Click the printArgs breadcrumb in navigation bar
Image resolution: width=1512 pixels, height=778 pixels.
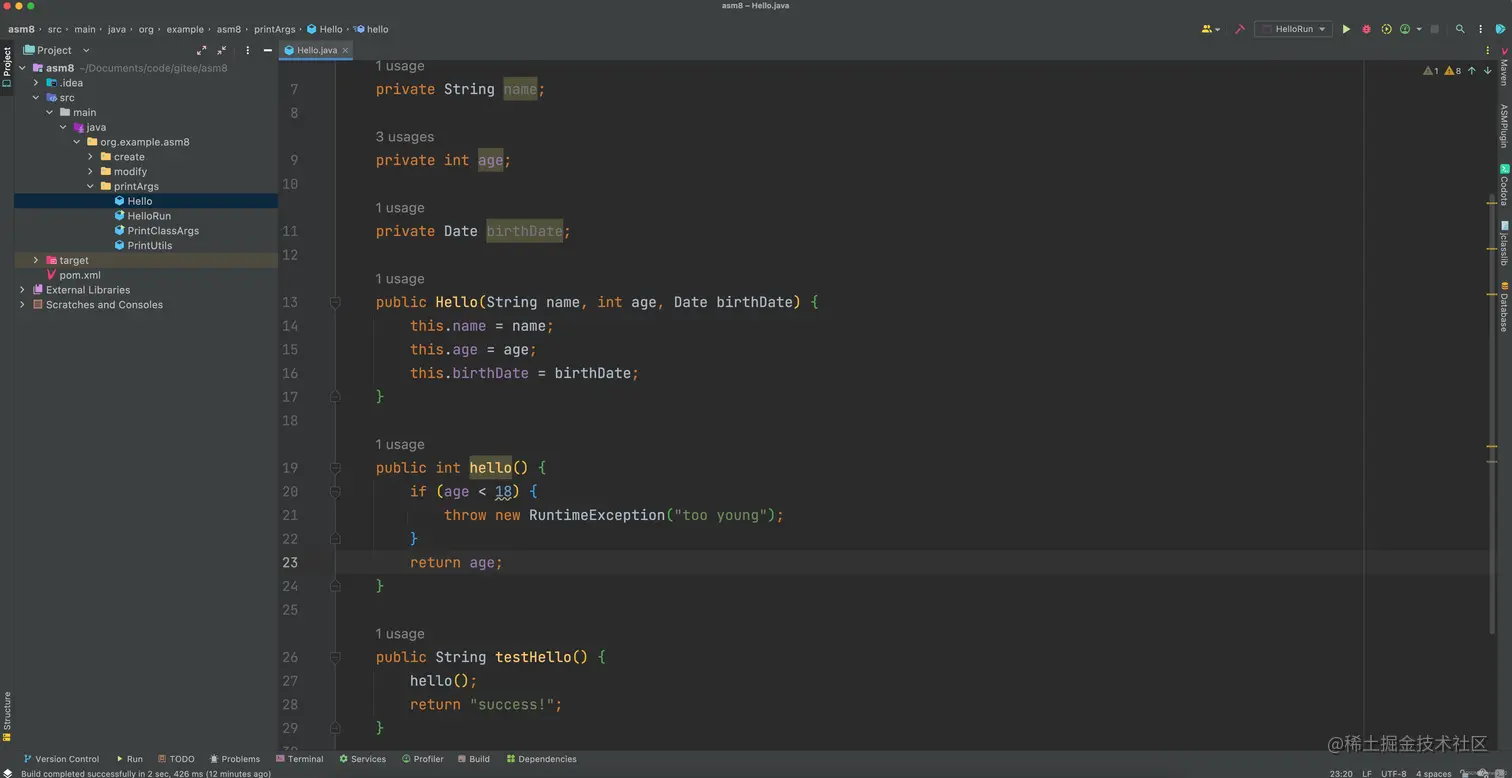(x=274, y=29)
